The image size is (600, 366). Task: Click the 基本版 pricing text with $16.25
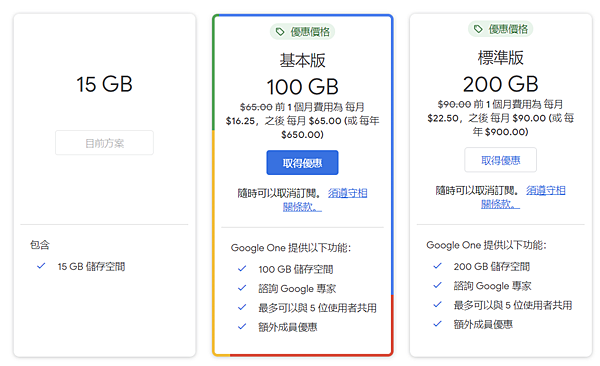pos(302,121)
